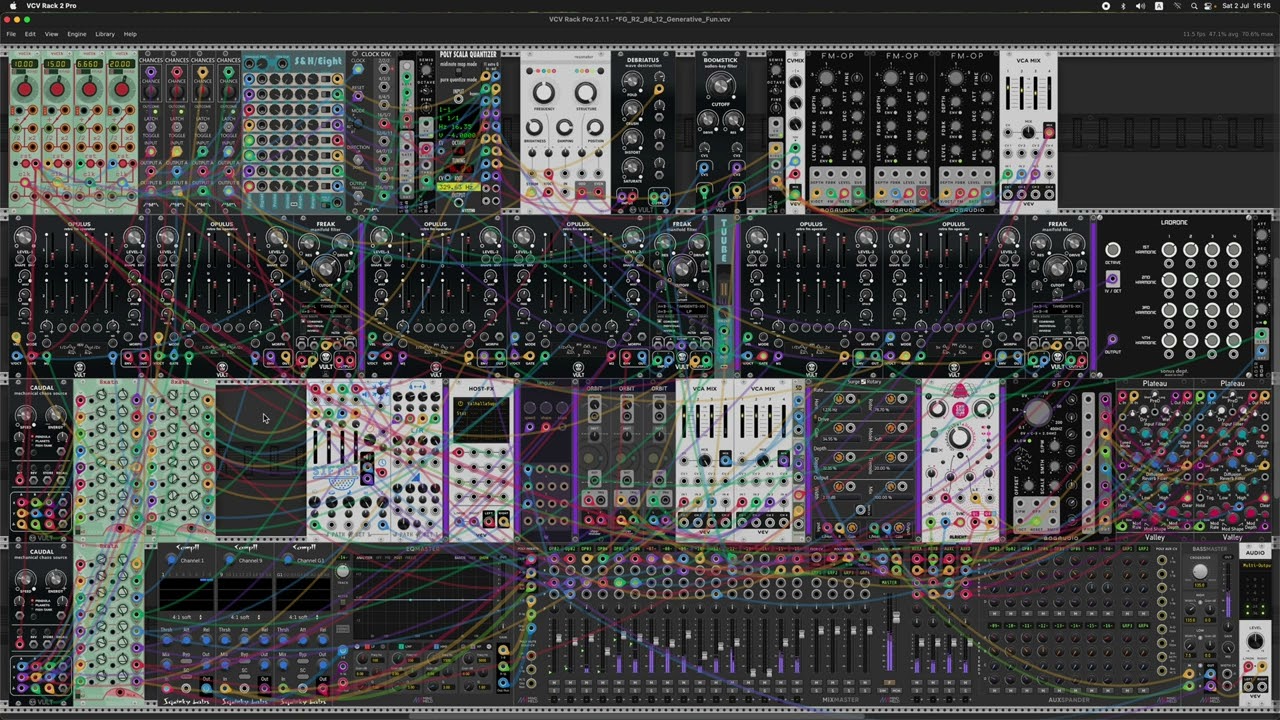Screen dimensions: 1280x720
Task: Click the BOOMSTICK DRIVE knob
Action: pos(709,121)
